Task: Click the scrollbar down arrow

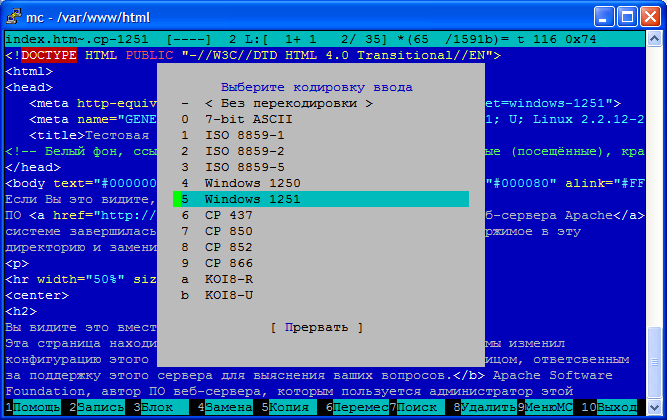Action: [x=653, y=406]
